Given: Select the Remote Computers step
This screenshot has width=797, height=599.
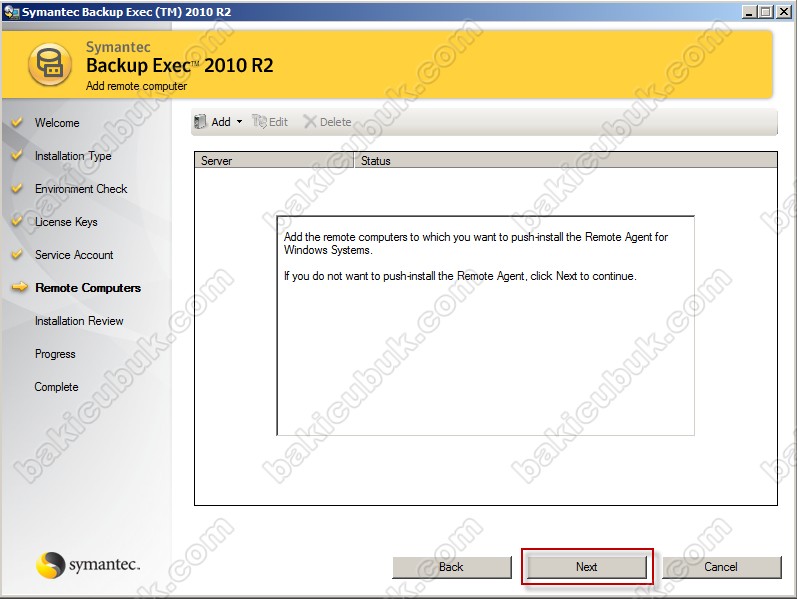Looking at the screenshot, I should click(88, 288).
